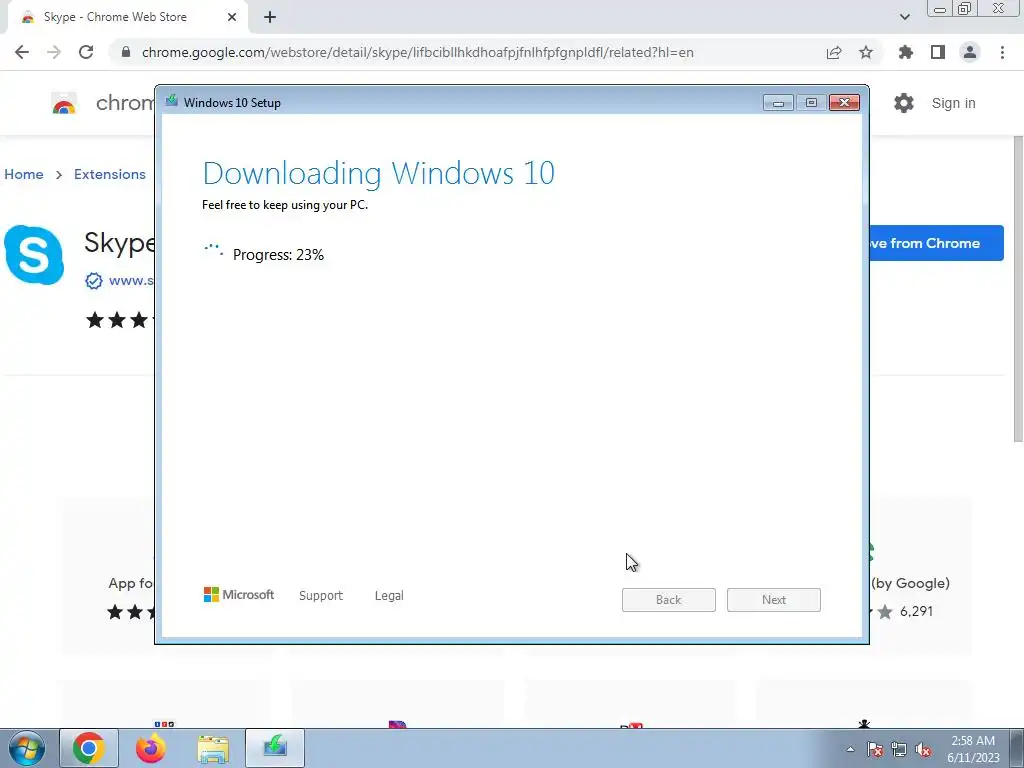The height and width of the screenshot is (768, 1024).
Task: Click the Windows 10 Setup title icon
Action: (172, 101)
